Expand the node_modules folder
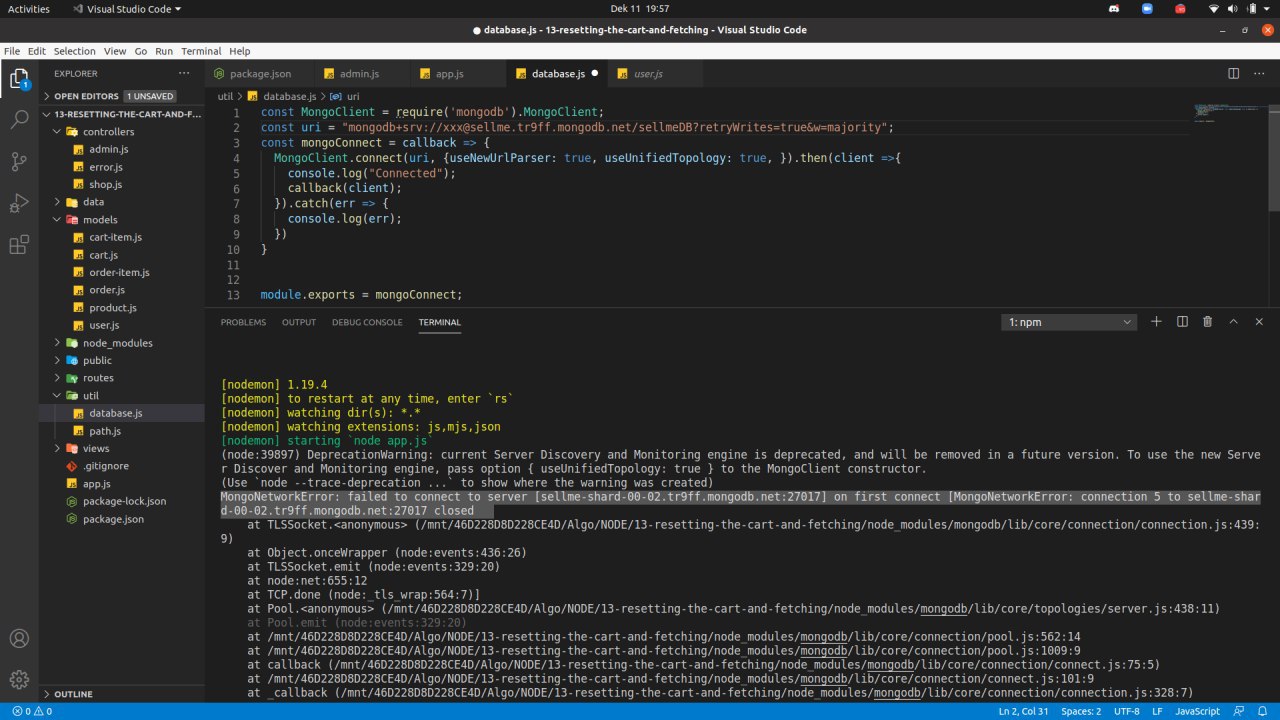The width and height of the screenshot is (1280, 720). click(117, 343)
